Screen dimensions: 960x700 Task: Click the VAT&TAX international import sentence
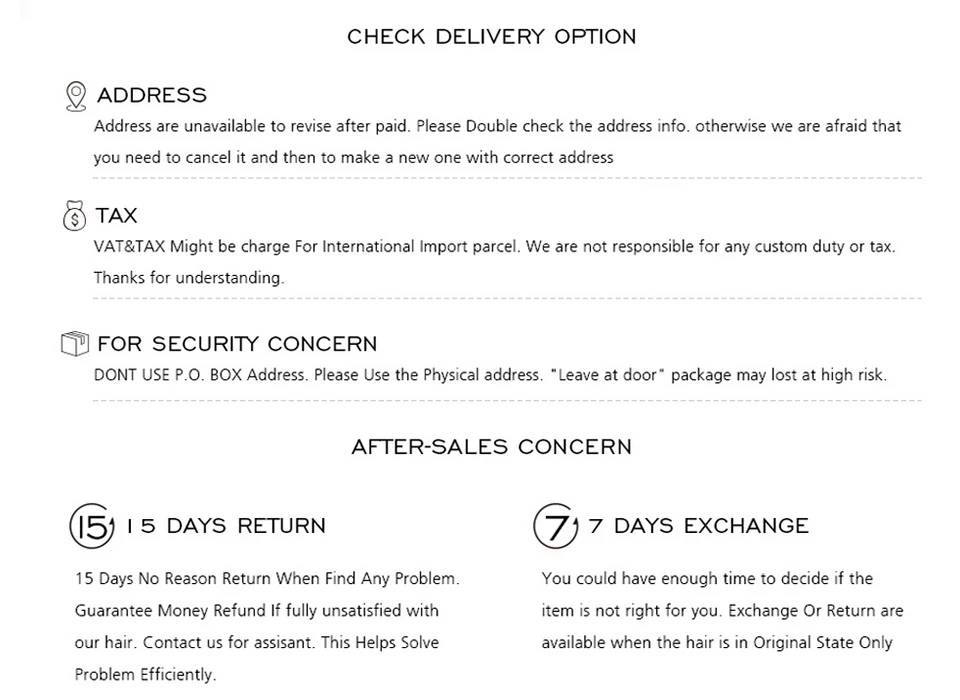(x=495, y=247)
